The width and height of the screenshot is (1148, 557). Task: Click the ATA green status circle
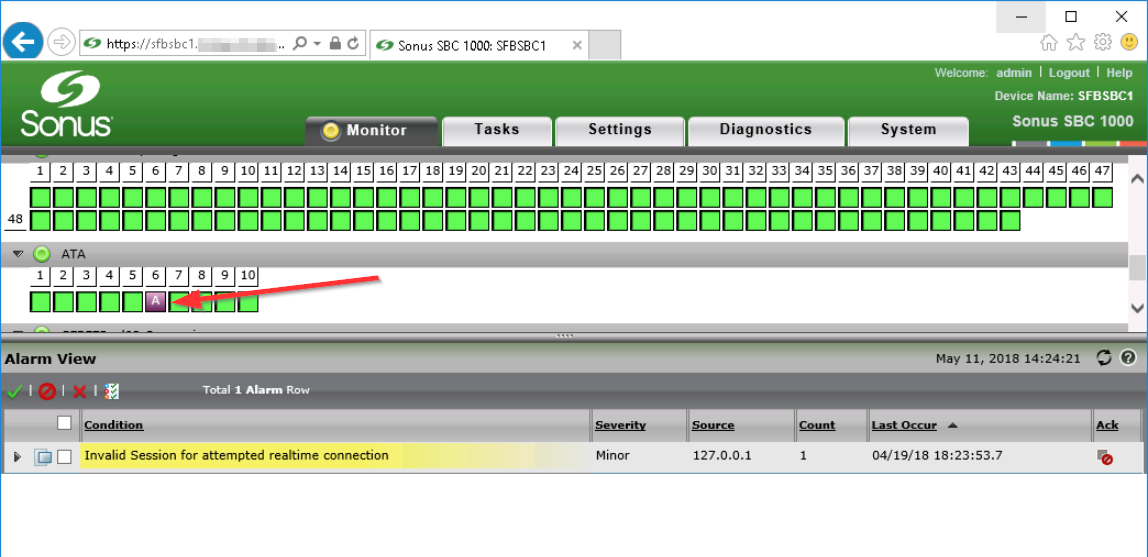(42, 254)
